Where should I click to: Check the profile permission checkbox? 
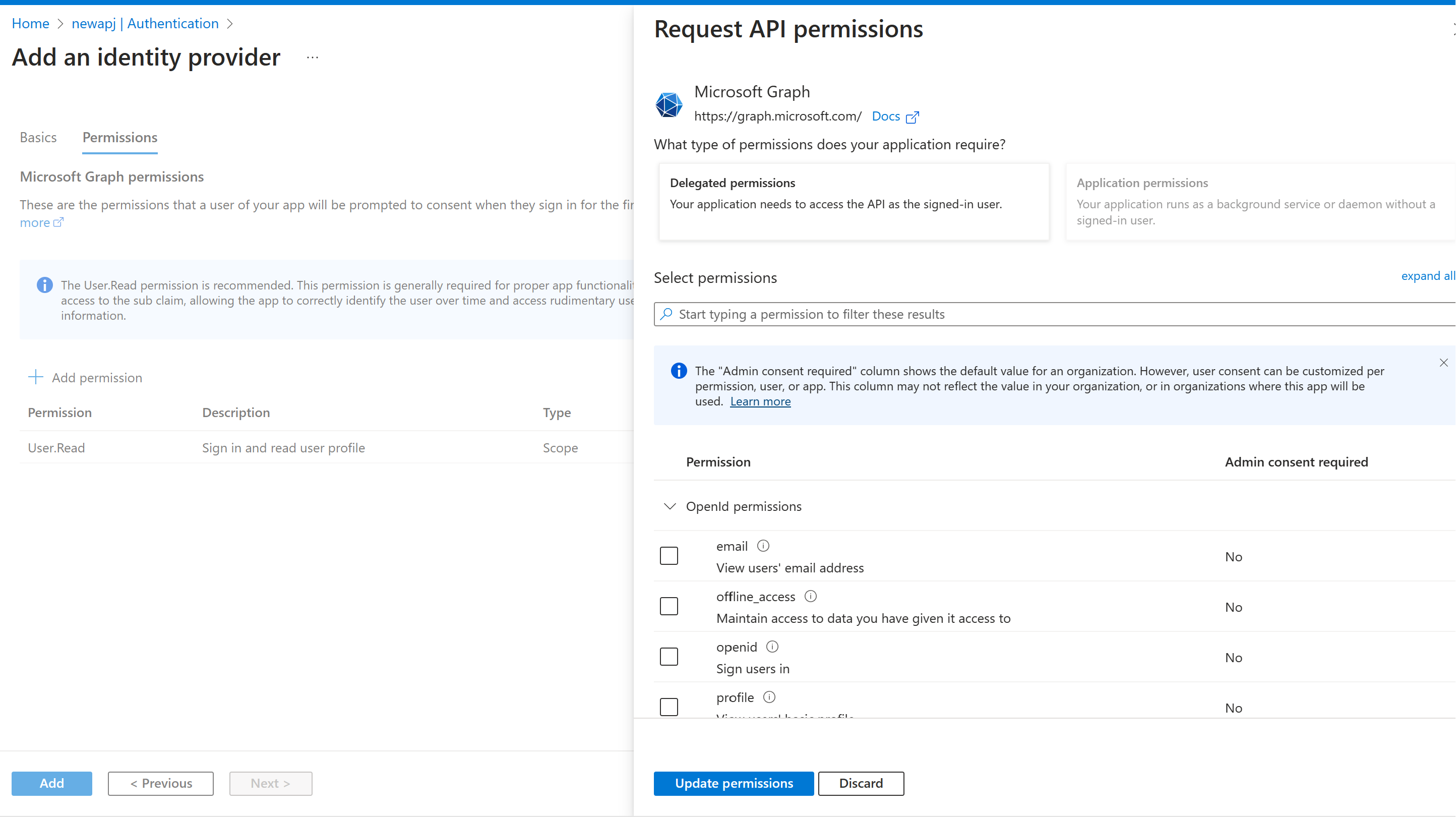click(x=669, y=706)
